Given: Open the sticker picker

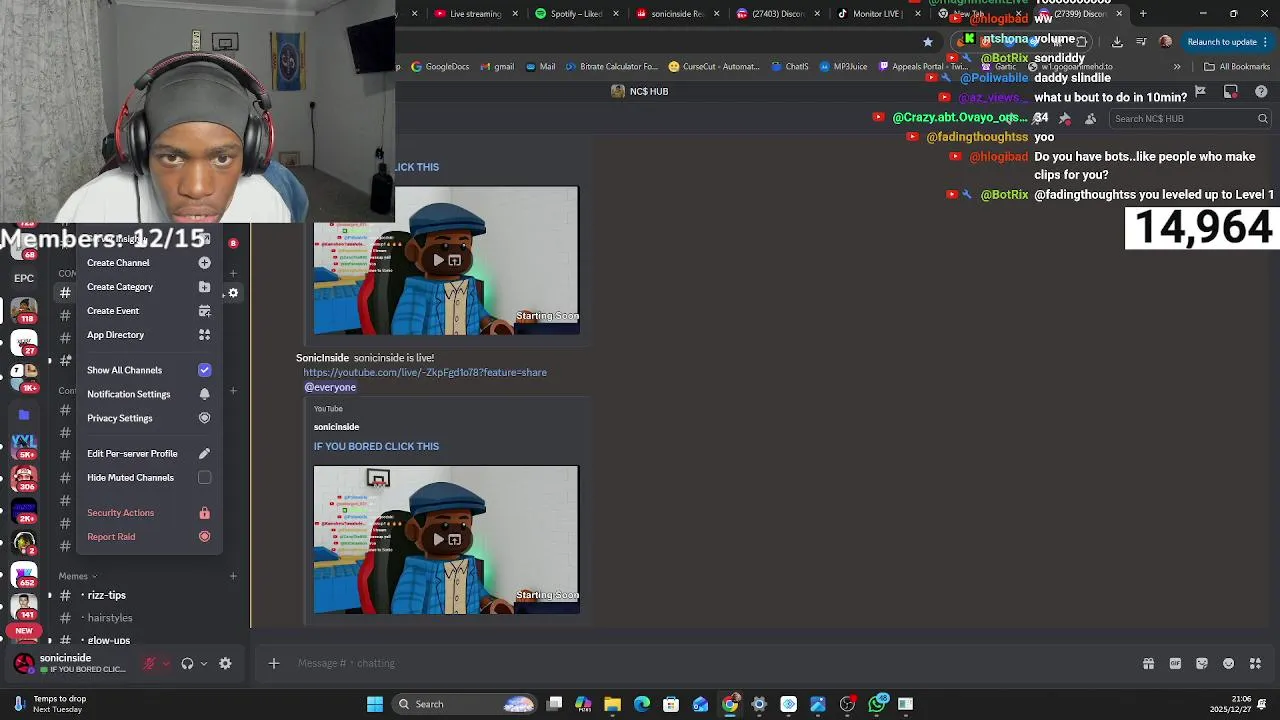Looking at the screenshot, I should 1202,663.
